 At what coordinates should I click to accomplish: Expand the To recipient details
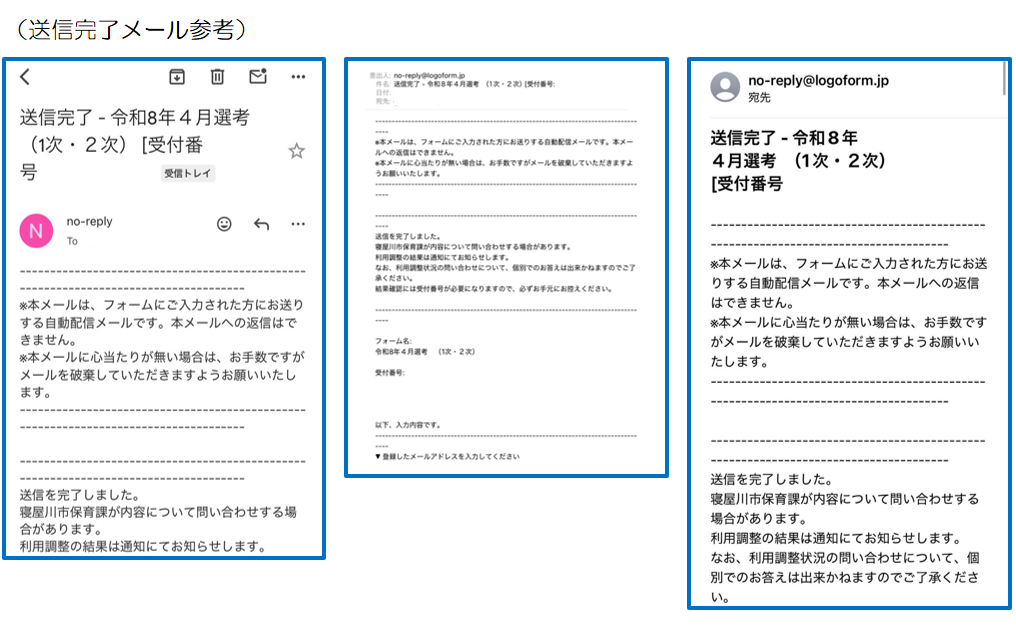tap(72, 241)
